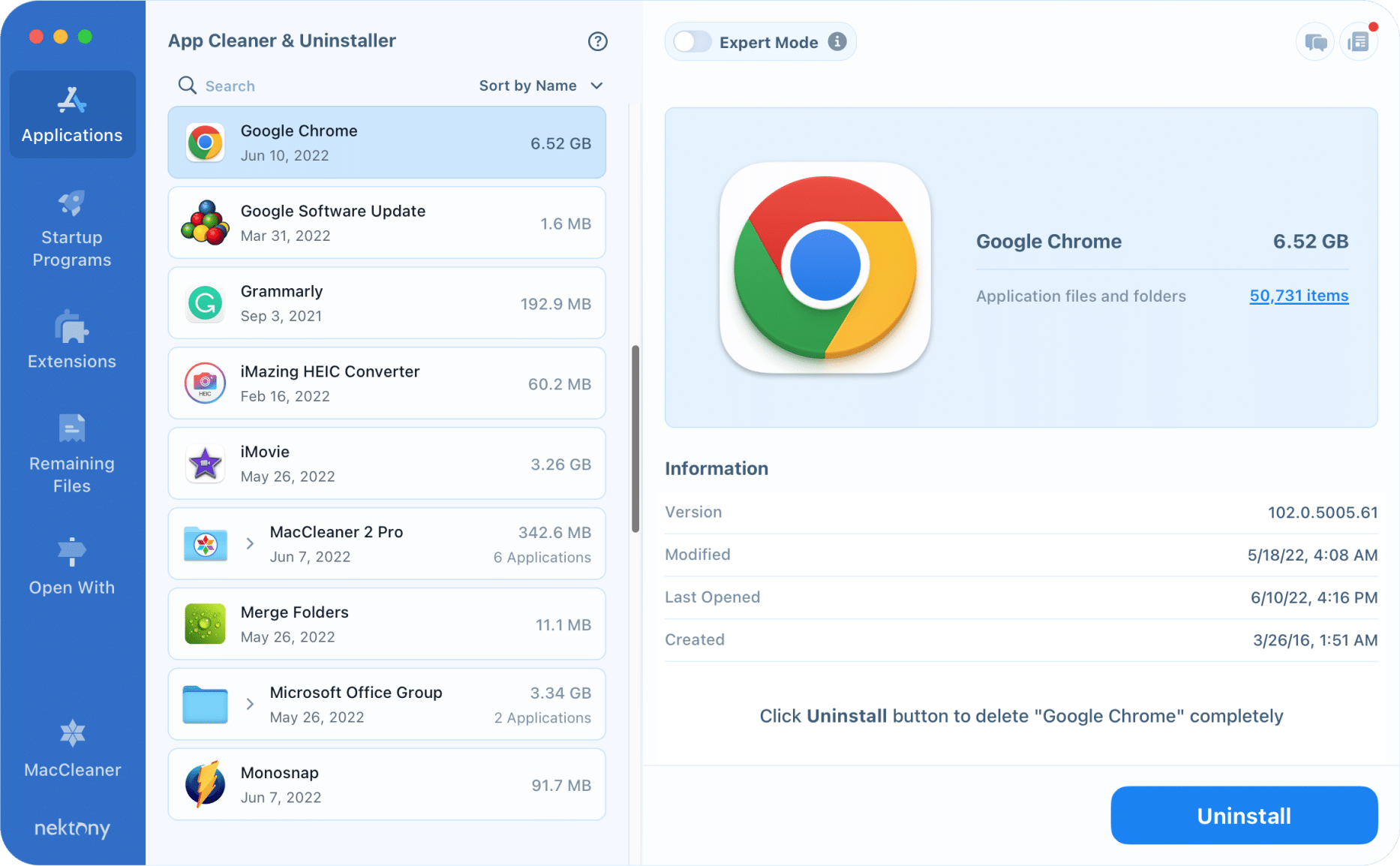Click the Grammarly green G icon
1400x866 pixels.
(x=205, y=303)
